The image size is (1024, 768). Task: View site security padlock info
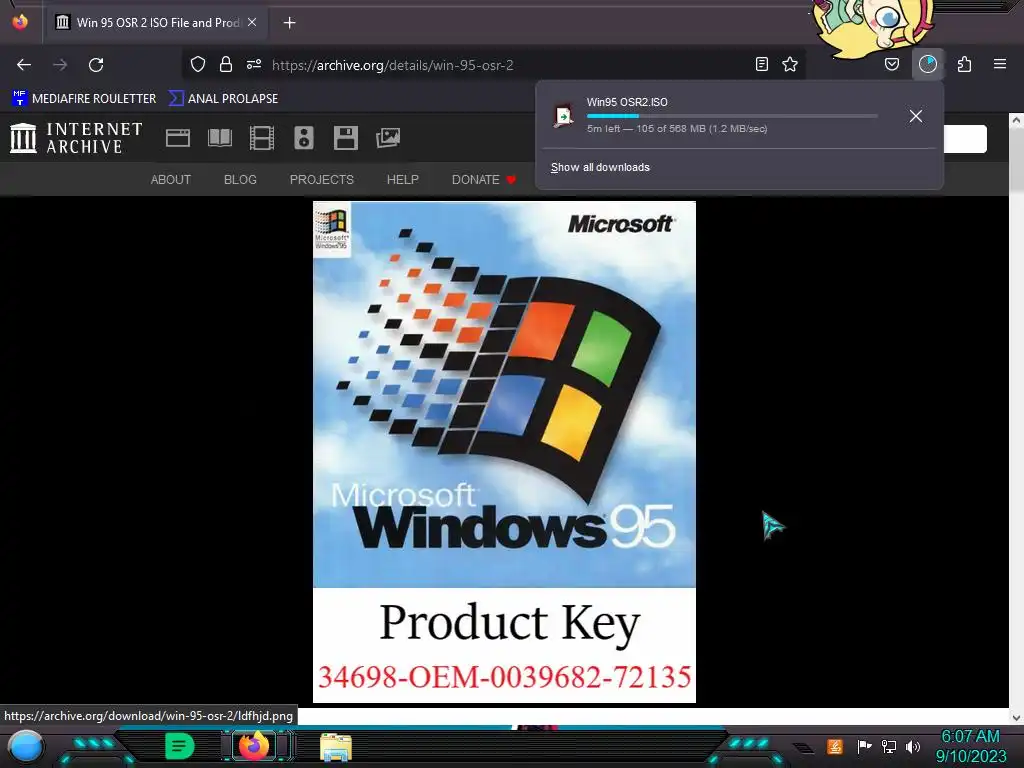click(226, 64)
